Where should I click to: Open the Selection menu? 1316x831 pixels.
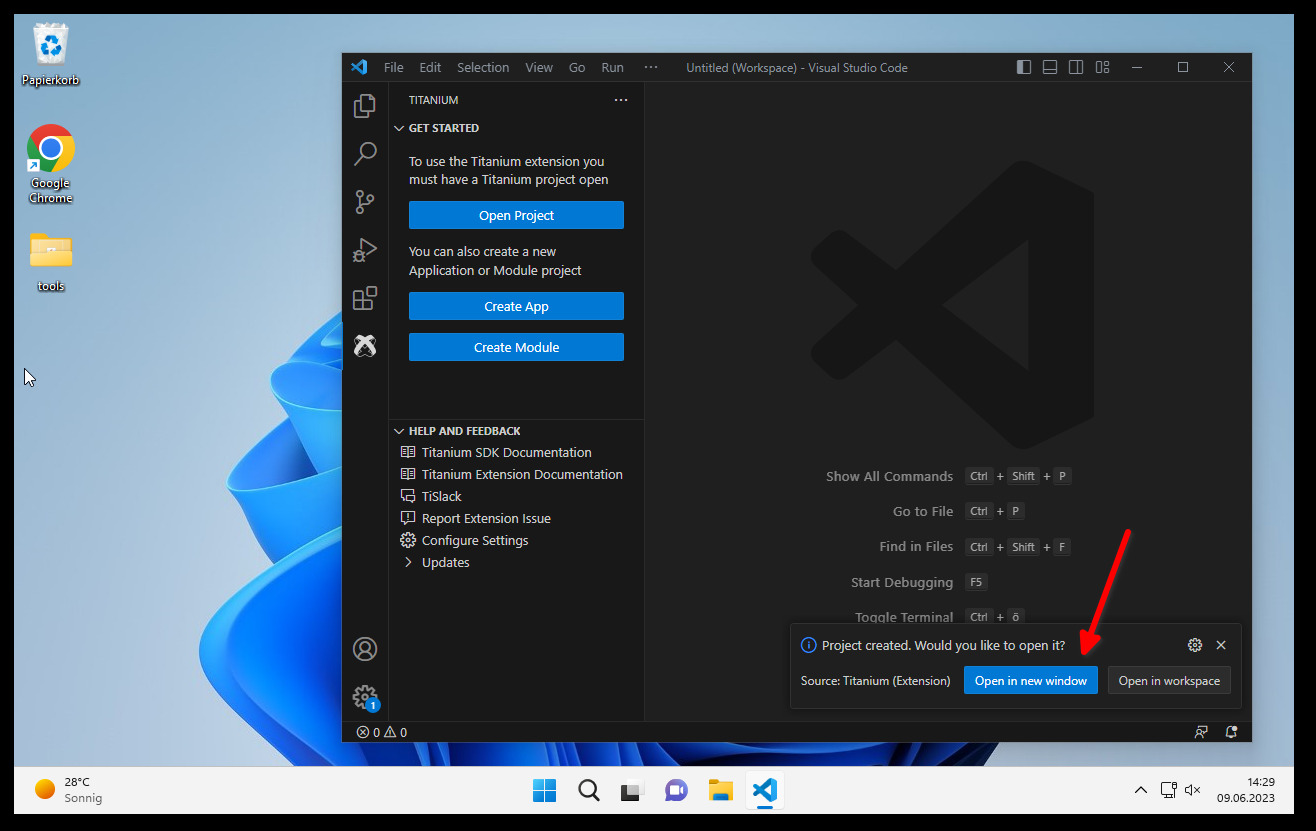coord(483,67)
